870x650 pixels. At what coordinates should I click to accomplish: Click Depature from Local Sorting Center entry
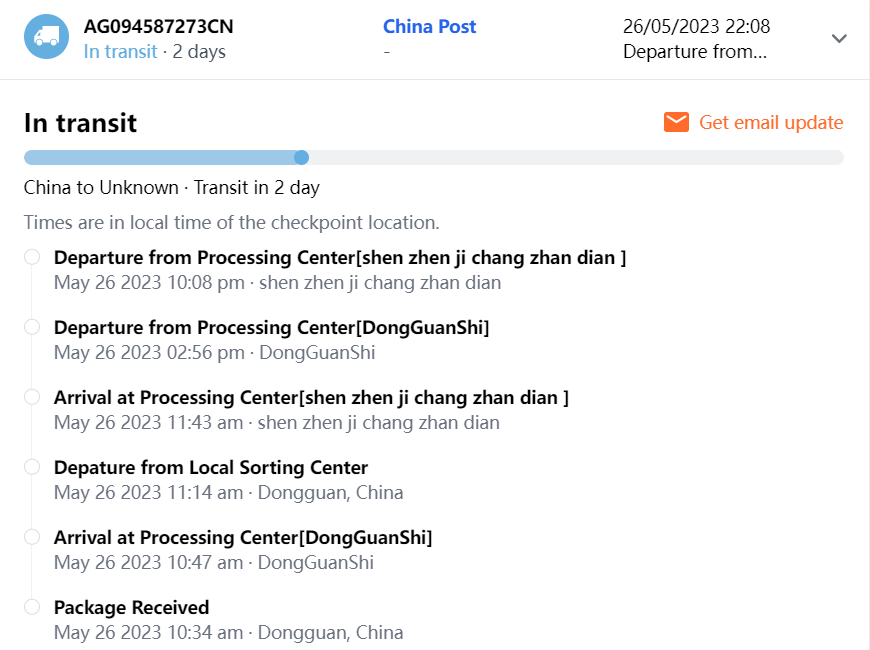[210, 467]
